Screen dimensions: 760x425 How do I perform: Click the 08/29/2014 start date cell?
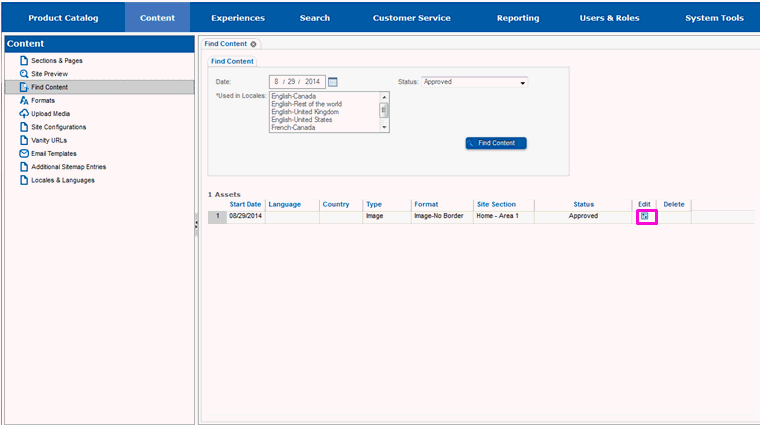pos(246,216)
